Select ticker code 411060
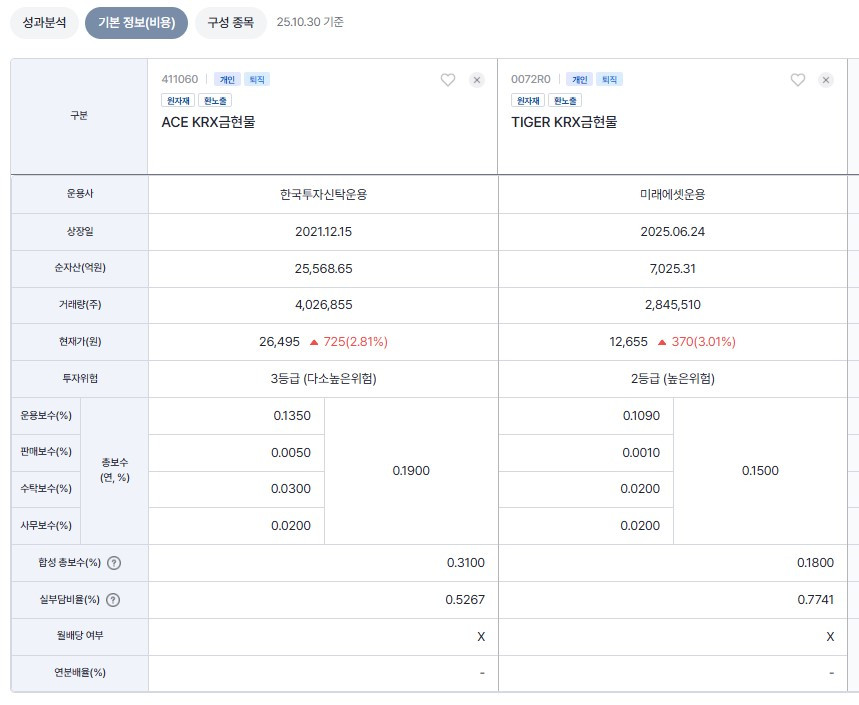 (x=180, y=79)
